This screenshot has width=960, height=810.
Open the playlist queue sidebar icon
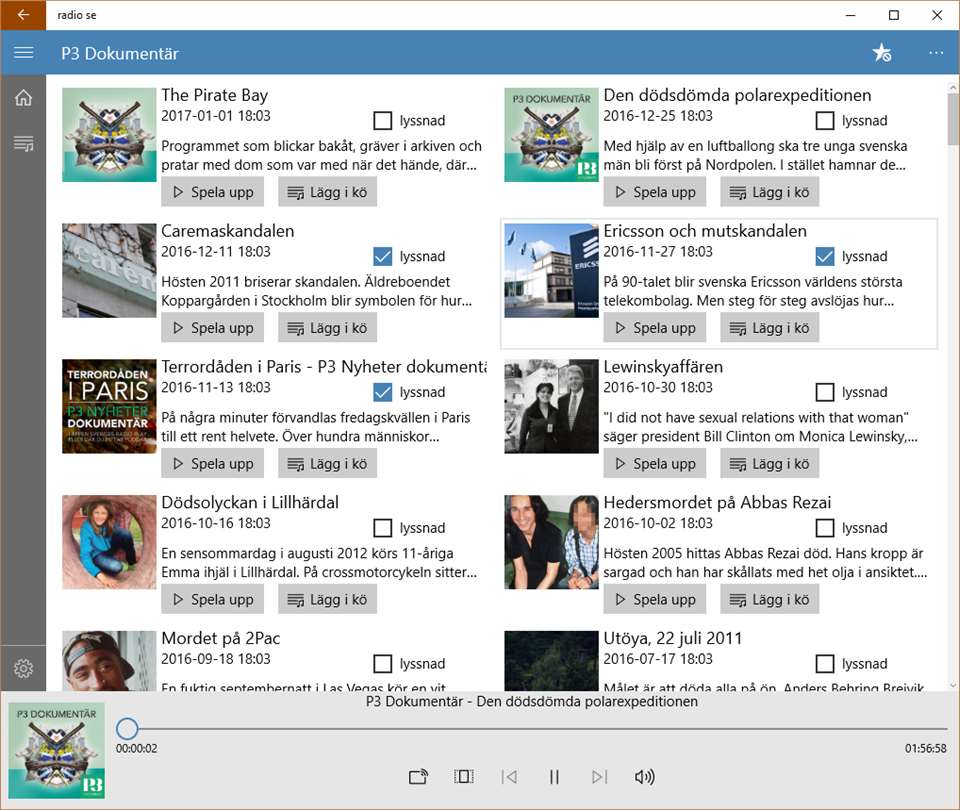point(23,144)
